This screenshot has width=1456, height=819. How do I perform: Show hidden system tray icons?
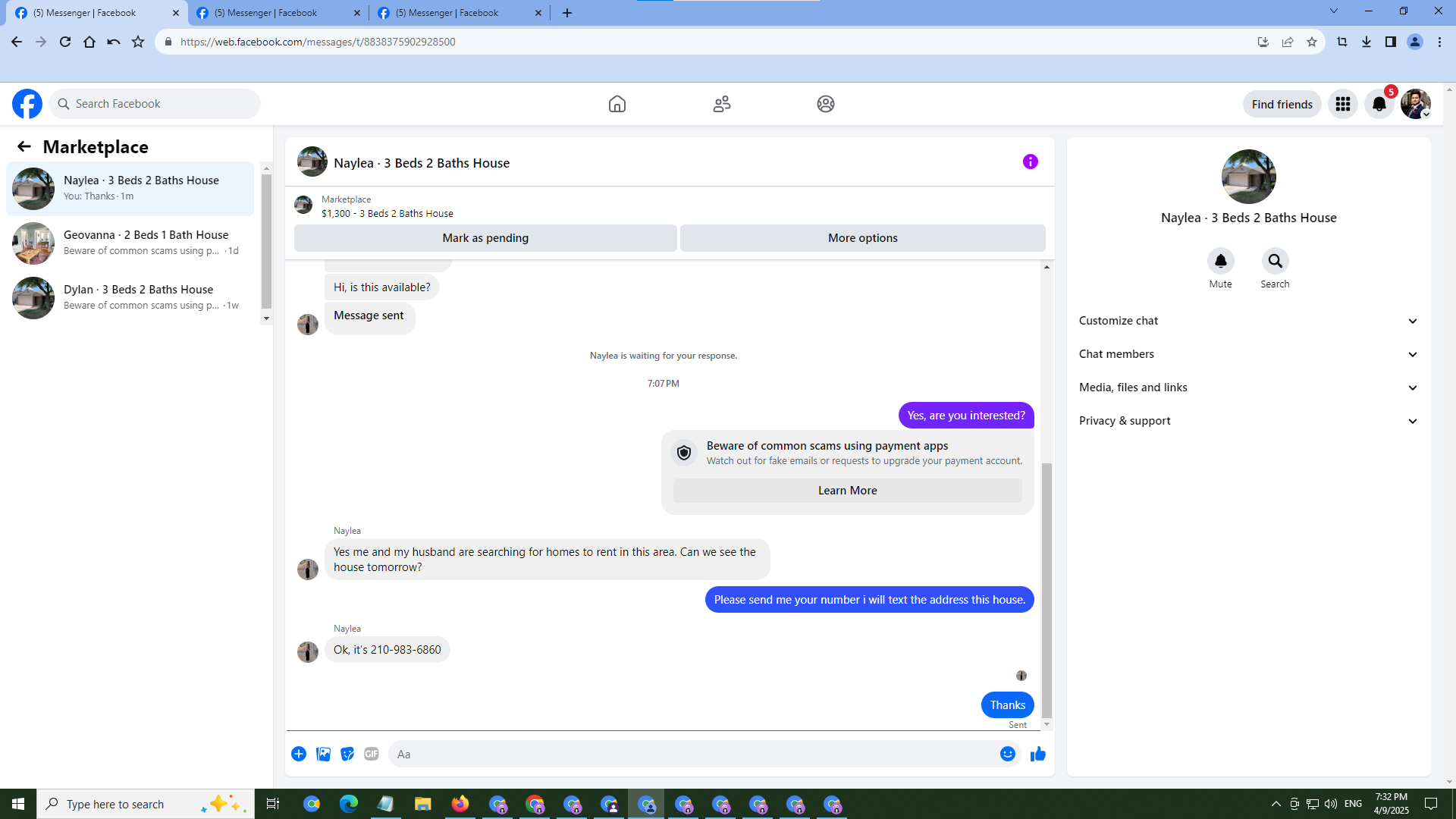pos(1276,804)
